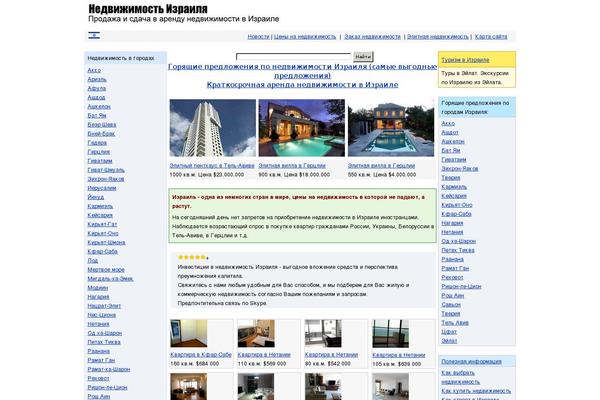The height and width of the screenshot is (400, 600).
Task: Click the 'Предпочтительна связь по Skype' text
Action: (222, 304)
